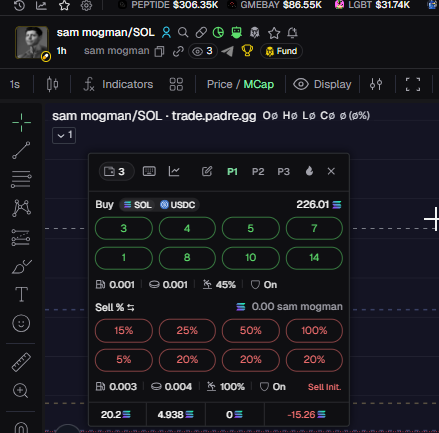439x433 pixels.
Task: Open the Telegram paper plane icon
Action: point(228,51)
